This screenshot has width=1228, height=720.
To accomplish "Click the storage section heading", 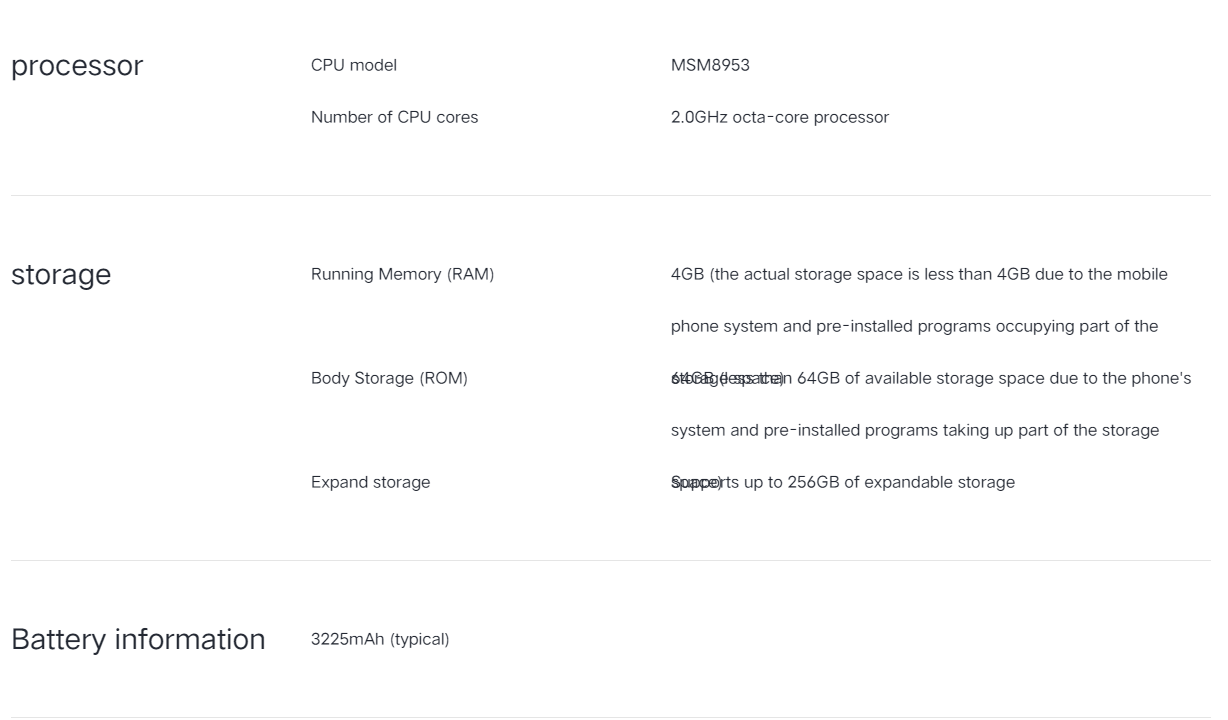I will point(61,275).
